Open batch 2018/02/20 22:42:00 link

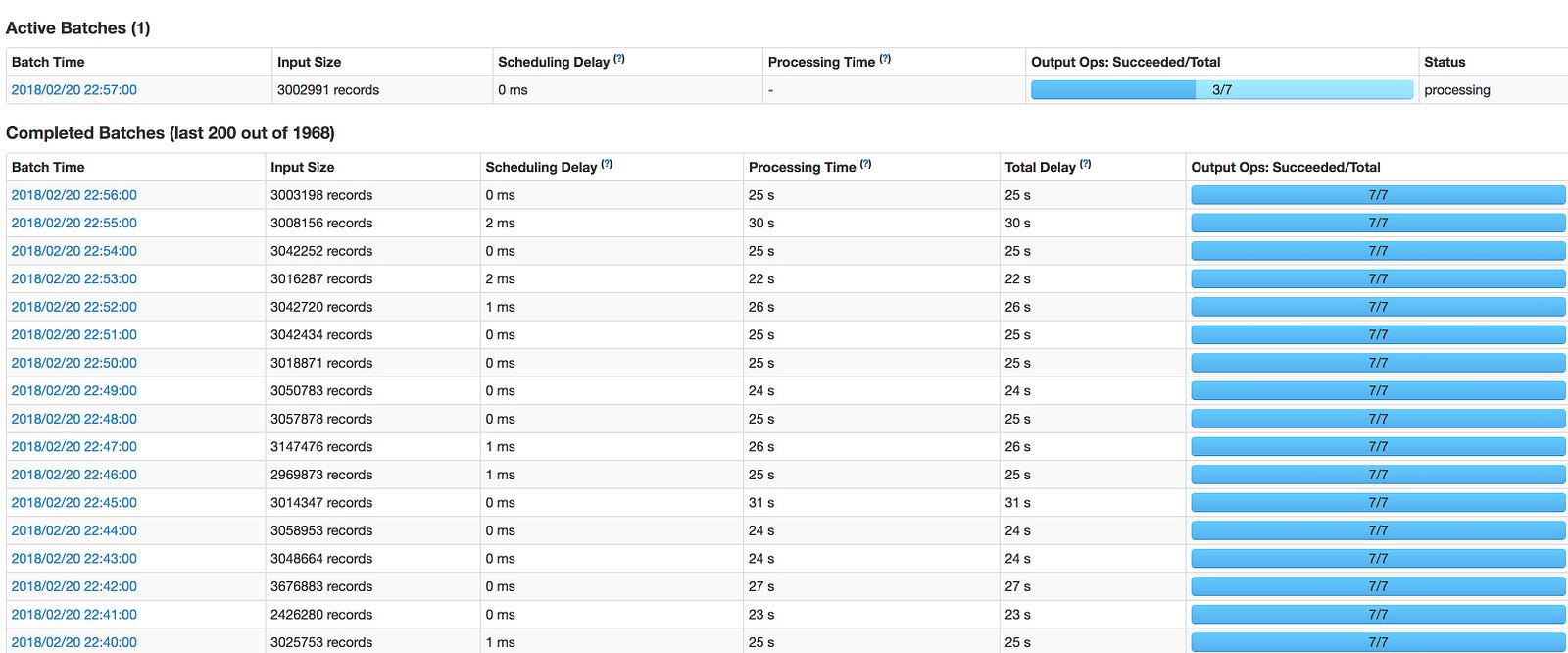[x=74, y=586]
